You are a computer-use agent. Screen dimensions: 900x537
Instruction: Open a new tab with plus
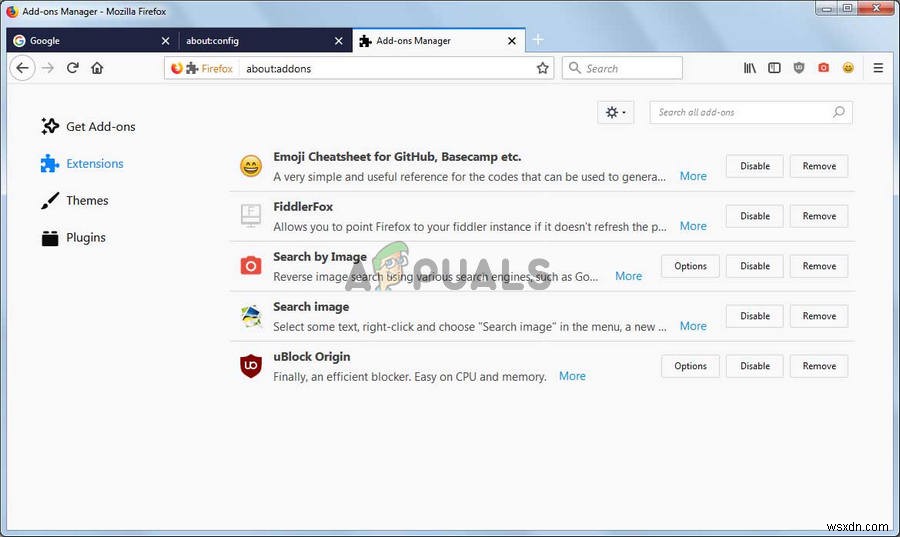tap(538, 40)
